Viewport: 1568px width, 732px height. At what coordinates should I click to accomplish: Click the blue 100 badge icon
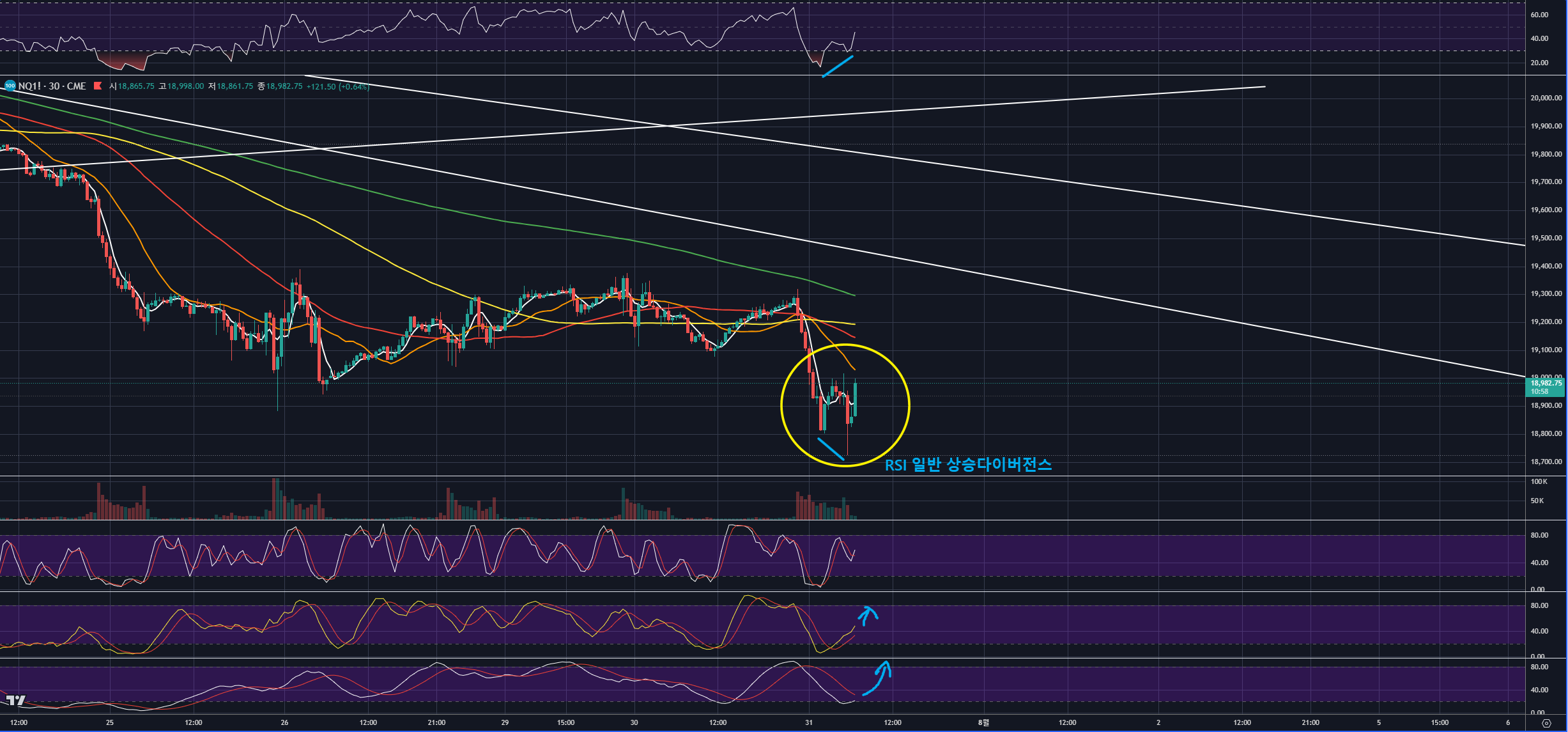click(x=10, y=86)
